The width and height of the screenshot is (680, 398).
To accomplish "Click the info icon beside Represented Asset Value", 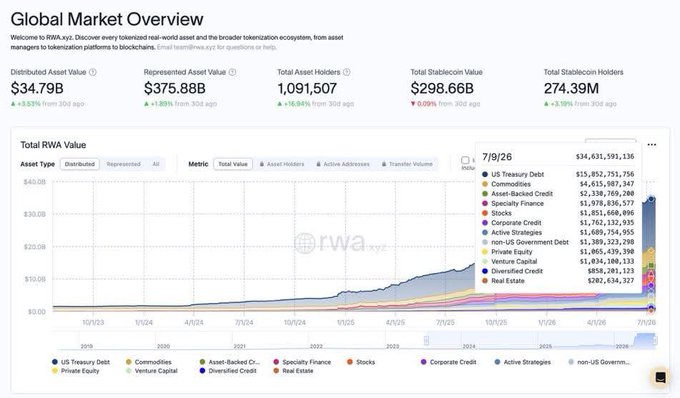I will [x=232, y=72].
